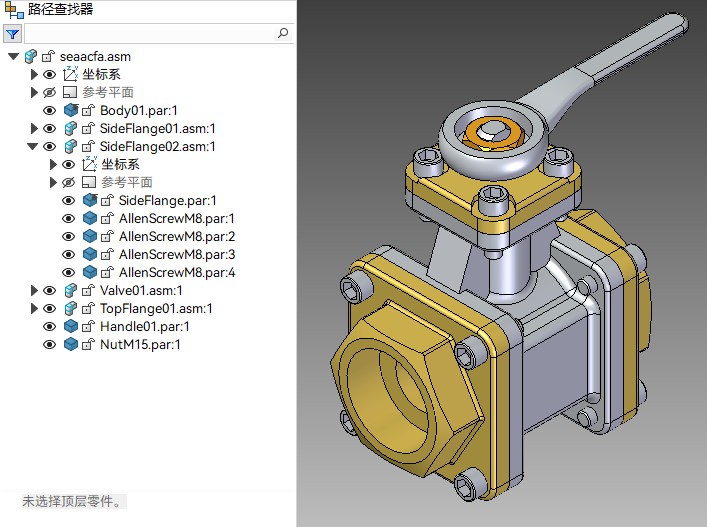This screenshot has height=527, width=707.
Task: Click the SideFlange.par:1 part icon
Action: tap(90, 201)
